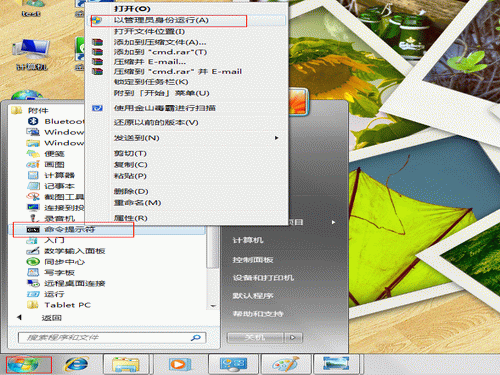
Task: Choose 压缩到 "cmd.rar" 并 E-mail
Action: [178, 71]
